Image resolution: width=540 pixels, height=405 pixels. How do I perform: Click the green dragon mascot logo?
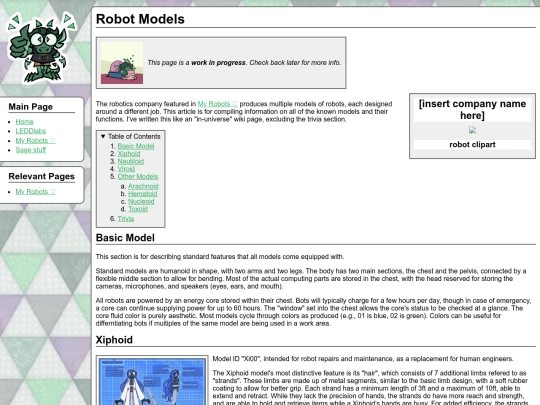(41, 47)
